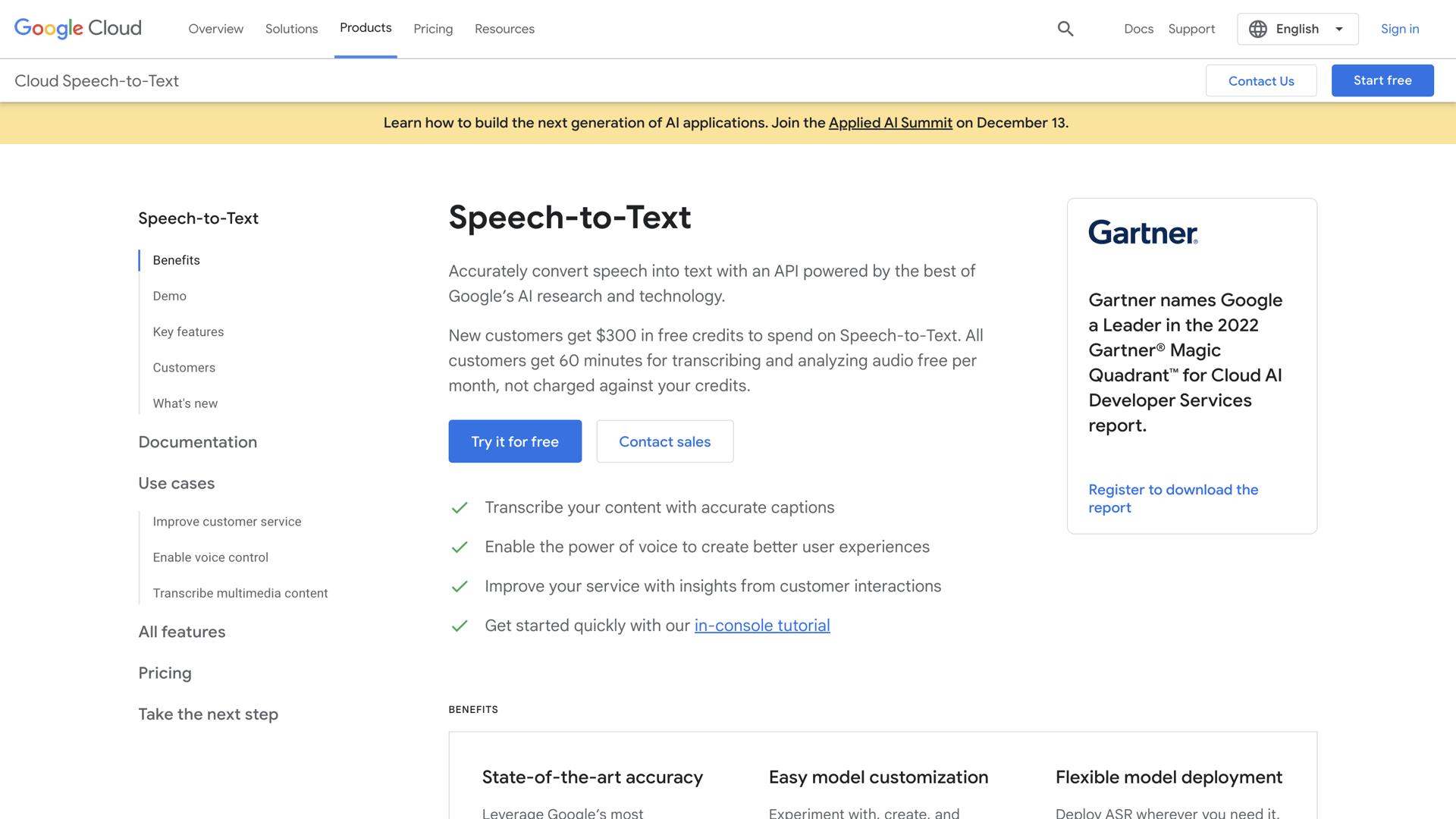Expand the Use cases section
The width and height of the screenshot is (1456, 819).
coord(176,483)
